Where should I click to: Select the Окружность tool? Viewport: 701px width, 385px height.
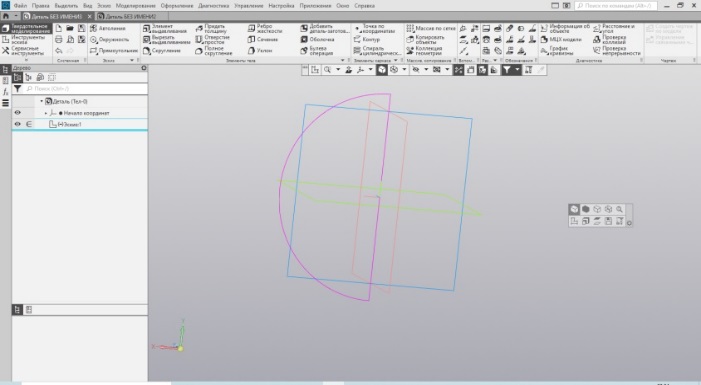(110, 39)
